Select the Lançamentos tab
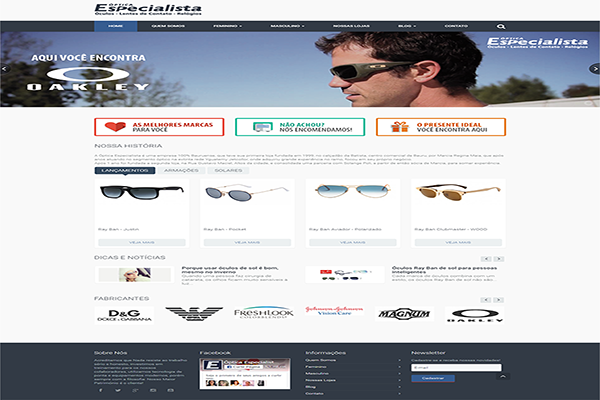This screenshot has width=600, height=400. 125,170
